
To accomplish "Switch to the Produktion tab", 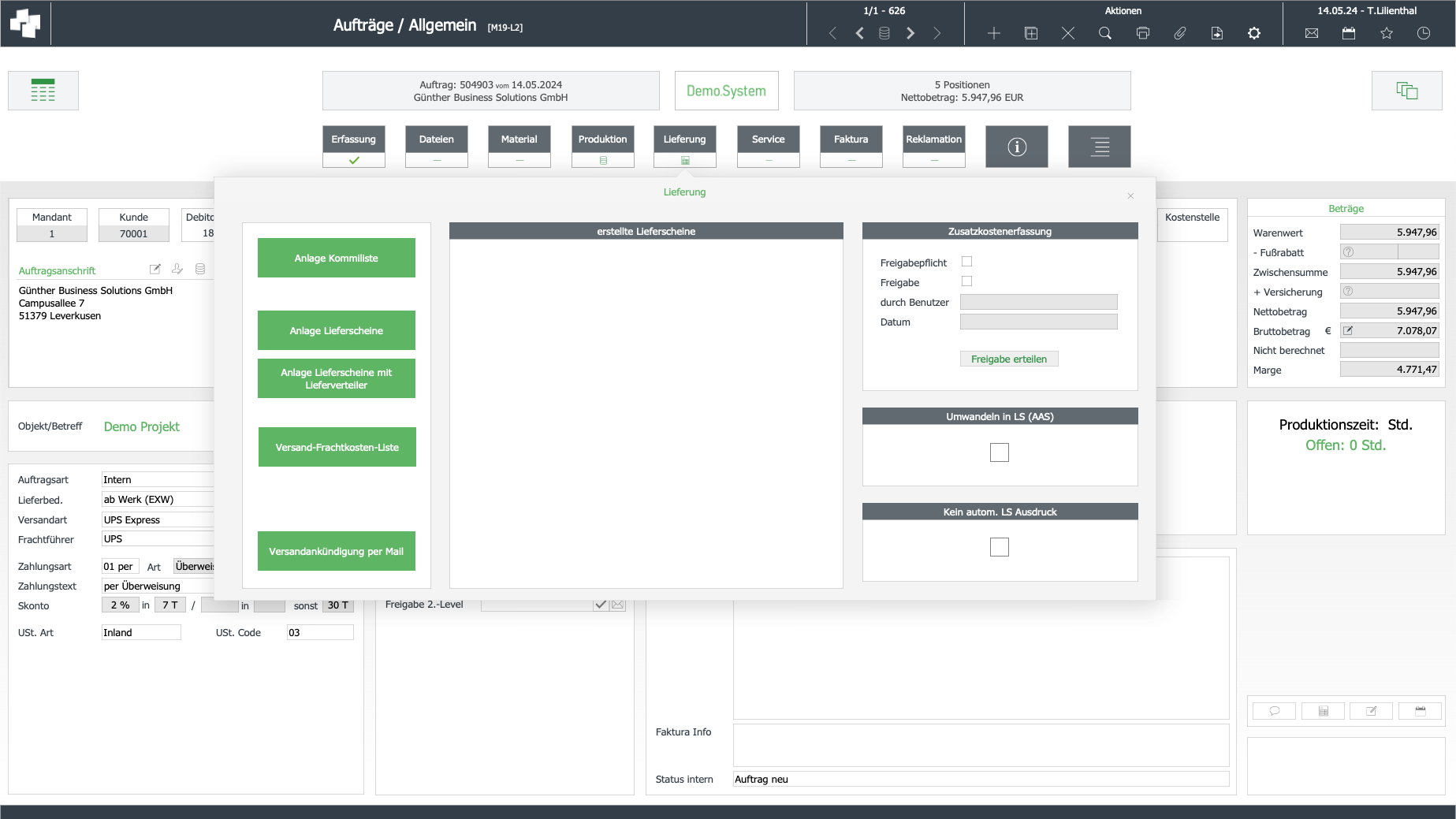I will point(602,140).
